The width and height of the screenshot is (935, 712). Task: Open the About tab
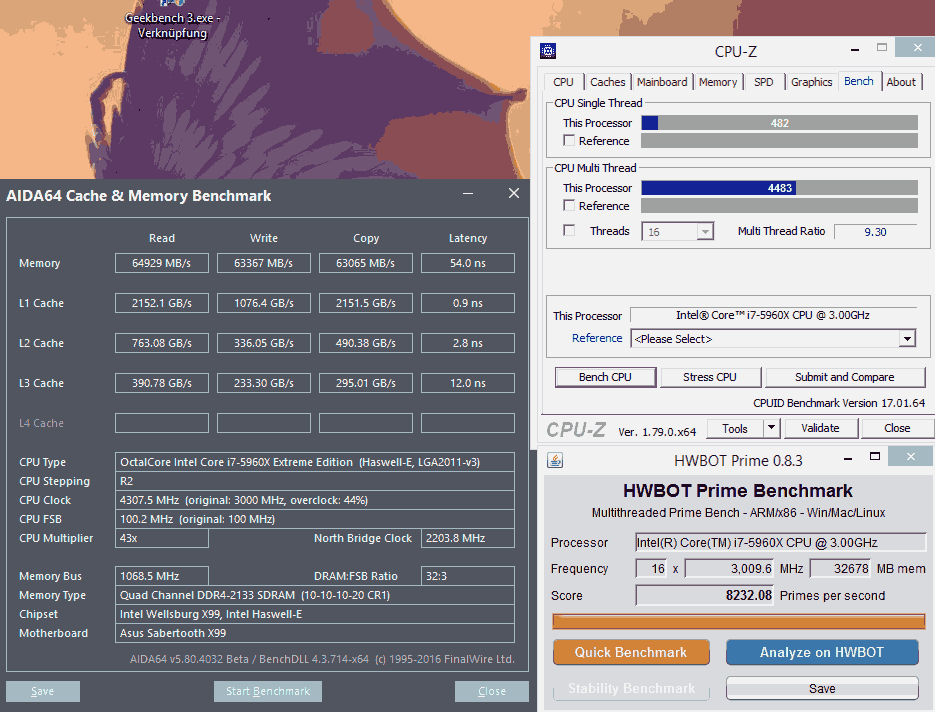pyautogui.click(x=900, y=82)
